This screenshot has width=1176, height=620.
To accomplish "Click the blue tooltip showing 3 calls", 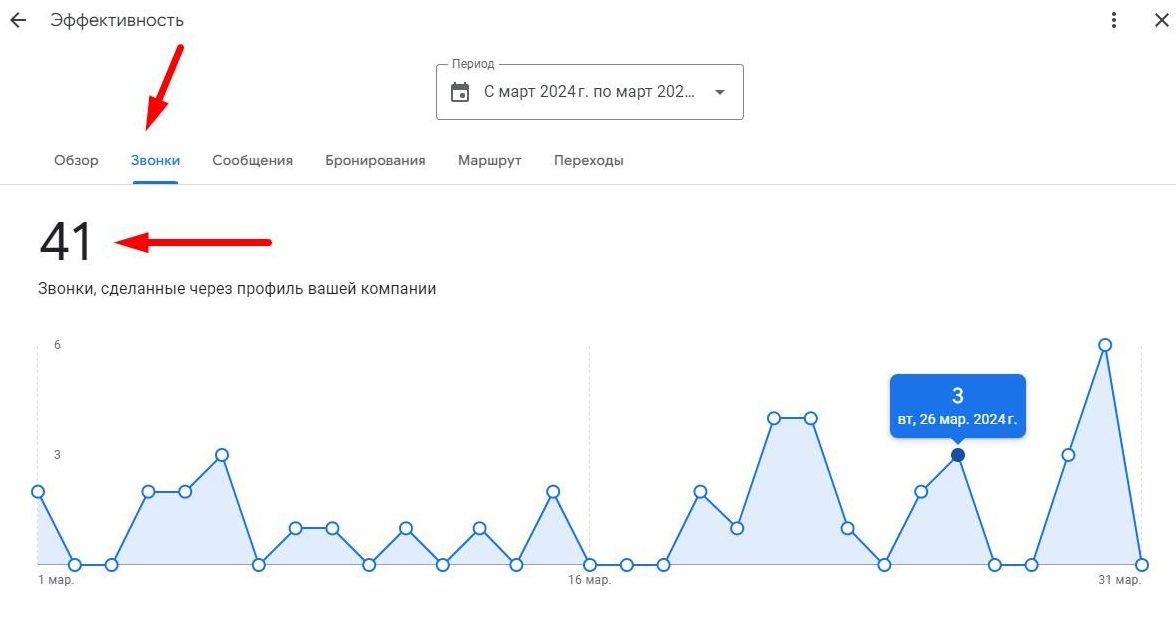I will coord(958,406).
